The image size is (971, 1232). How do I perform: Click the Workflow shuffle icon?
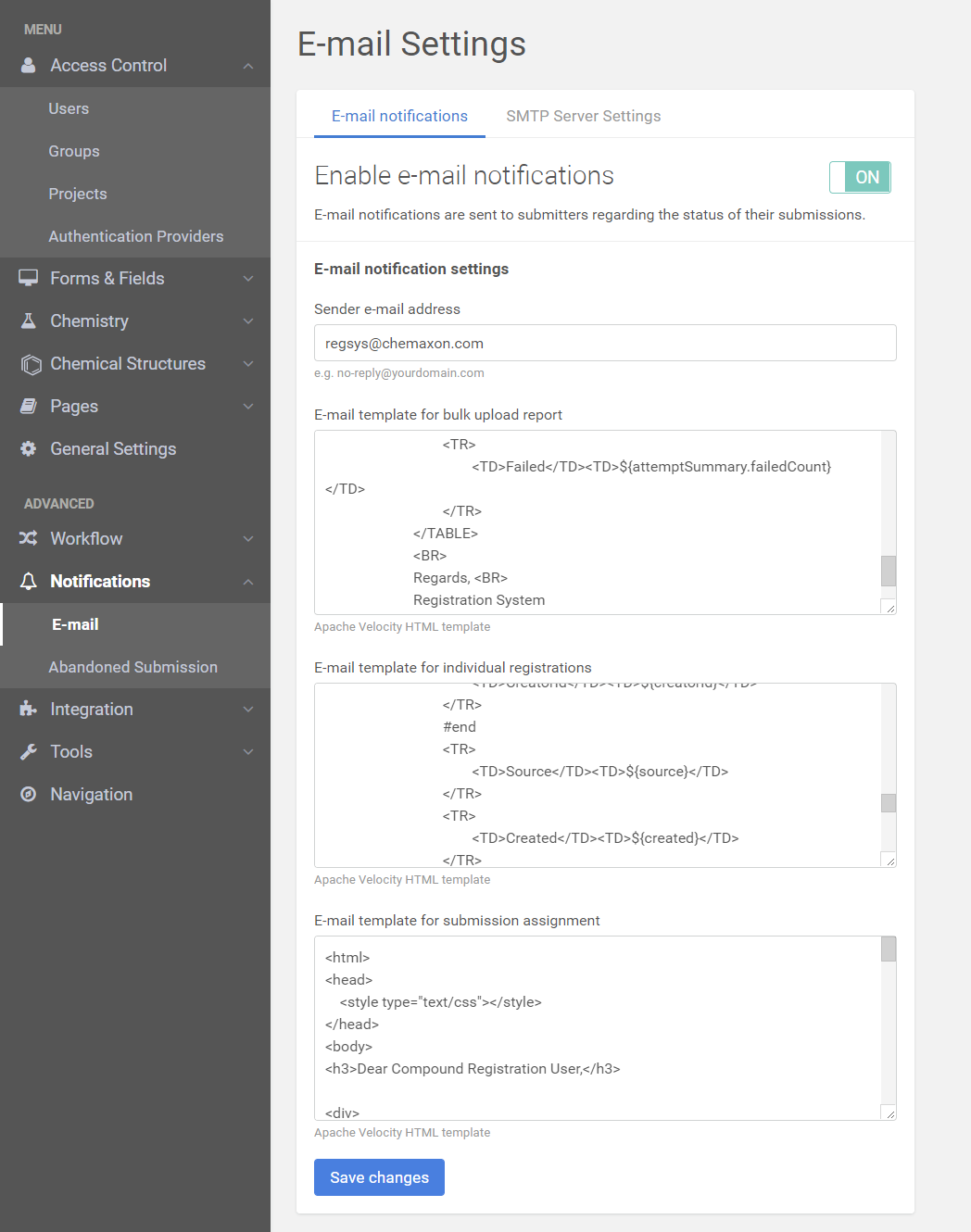(29, 538)
